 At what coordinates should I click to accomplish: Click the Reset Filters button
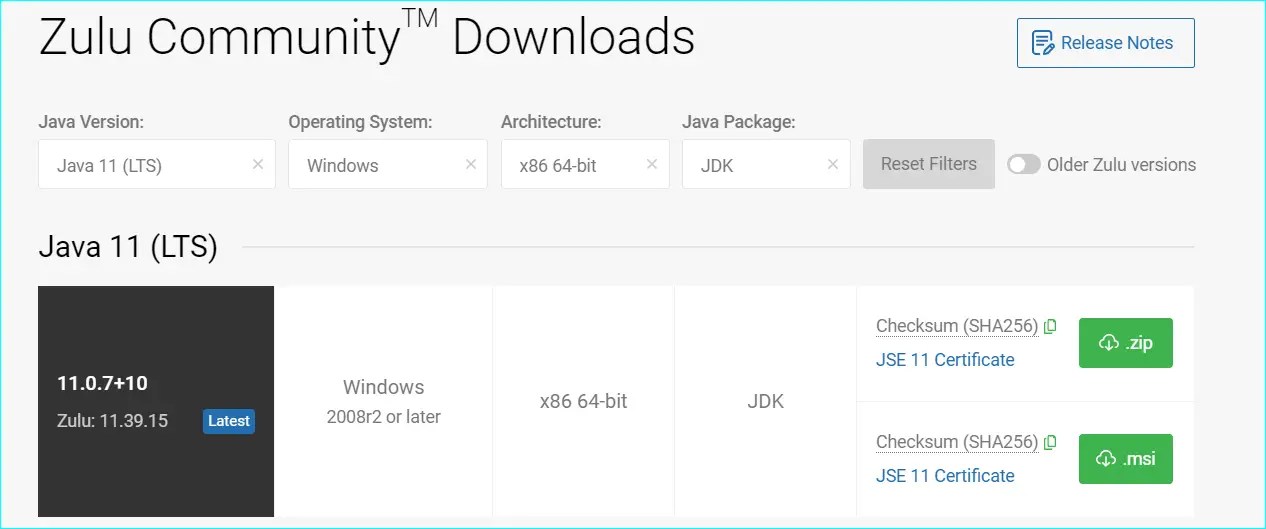pyautogui.click(x=929, y=164)
